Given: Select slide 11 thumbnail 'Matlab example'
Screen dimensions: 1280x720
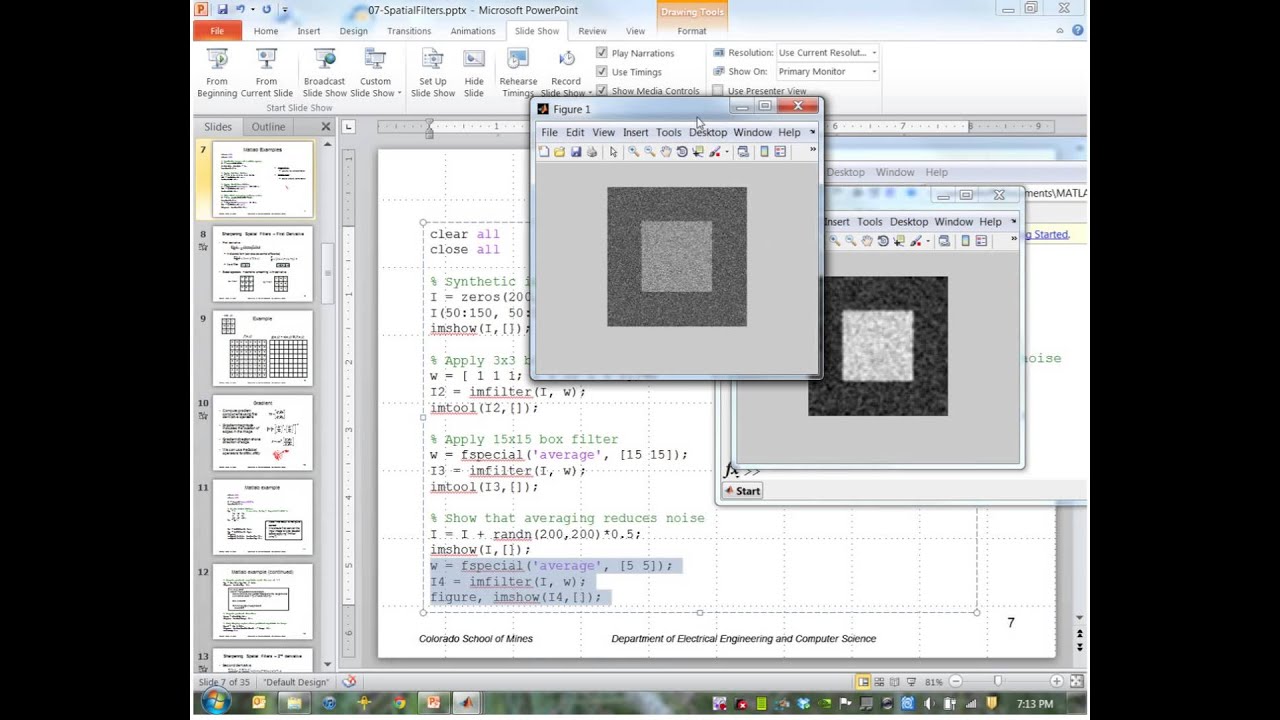Looking at the screenshot, I should click(x=263, y=516).
